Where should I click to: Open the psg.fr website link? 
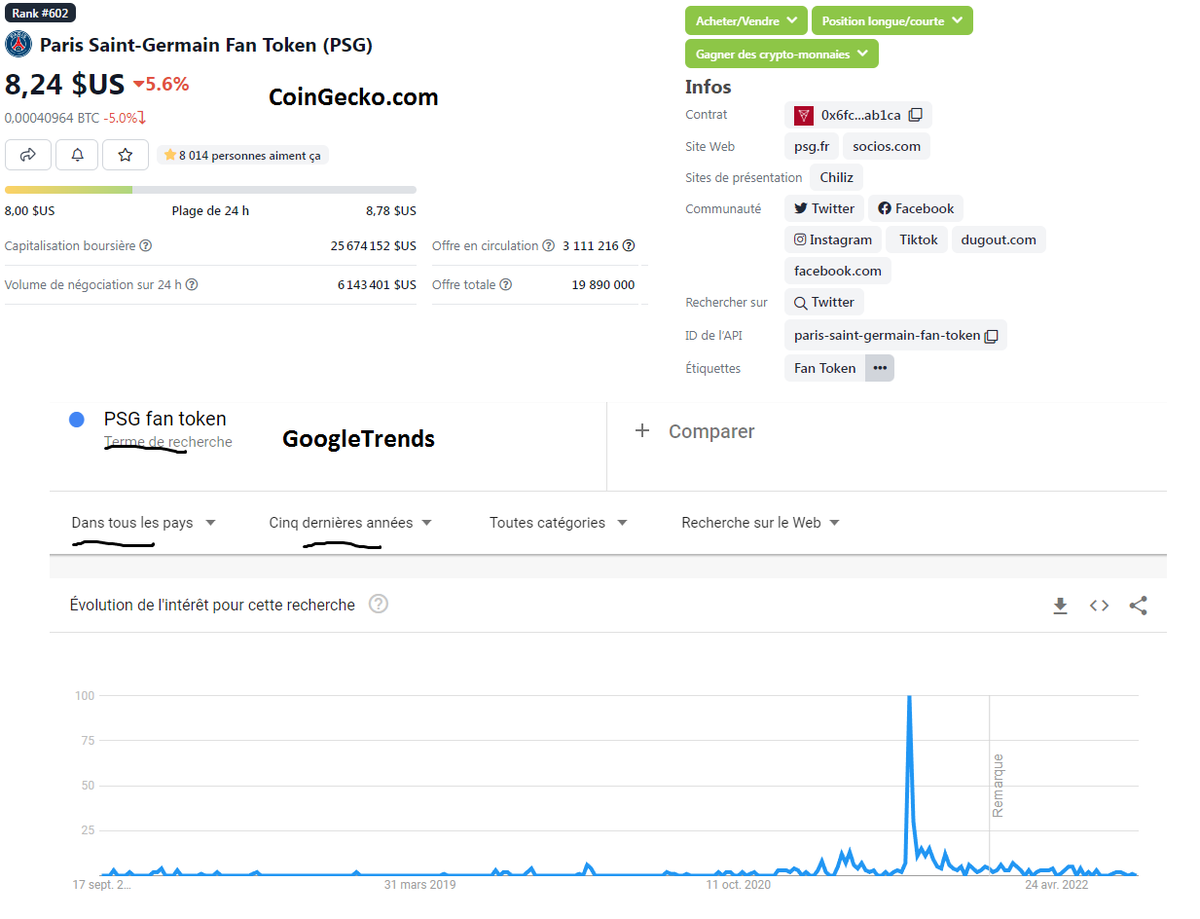[812, 146]
